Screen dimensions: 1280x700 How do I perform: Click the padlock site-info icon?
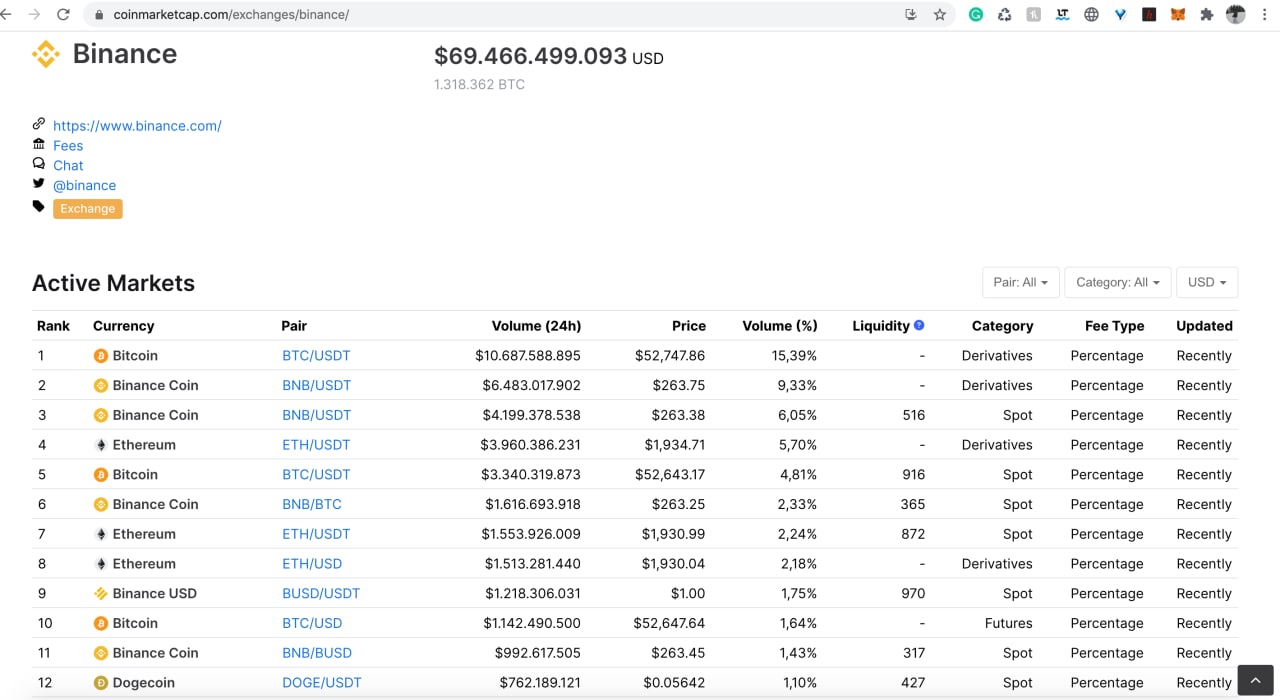[98, 15]
